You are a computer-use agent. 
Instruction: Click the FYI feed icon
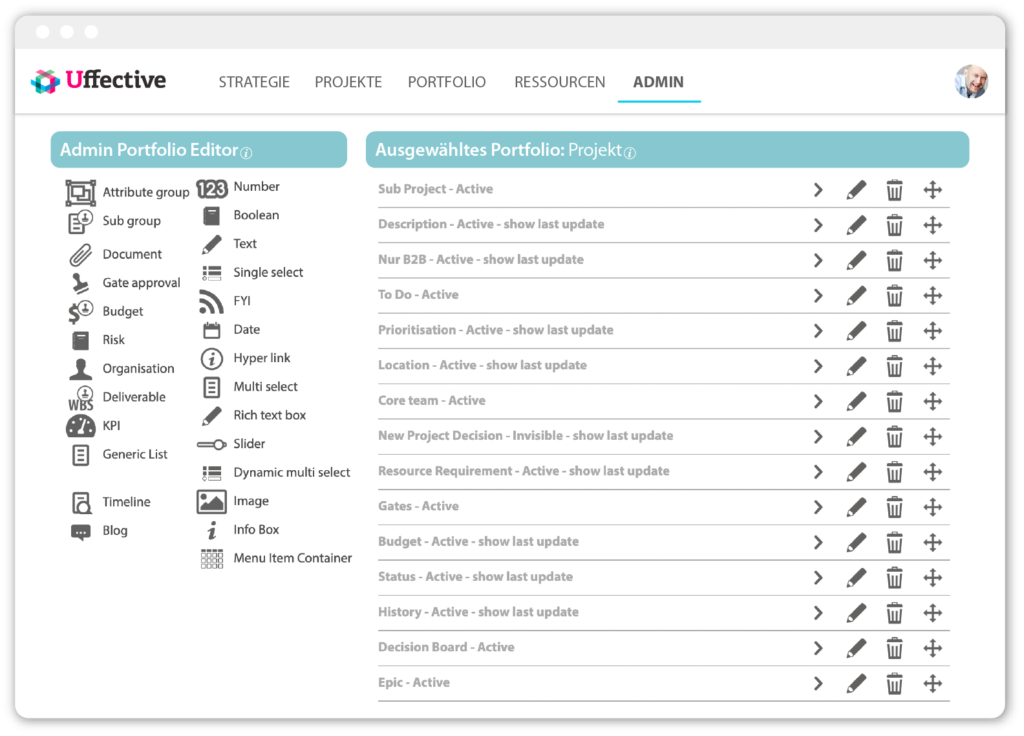click(212, 301)
